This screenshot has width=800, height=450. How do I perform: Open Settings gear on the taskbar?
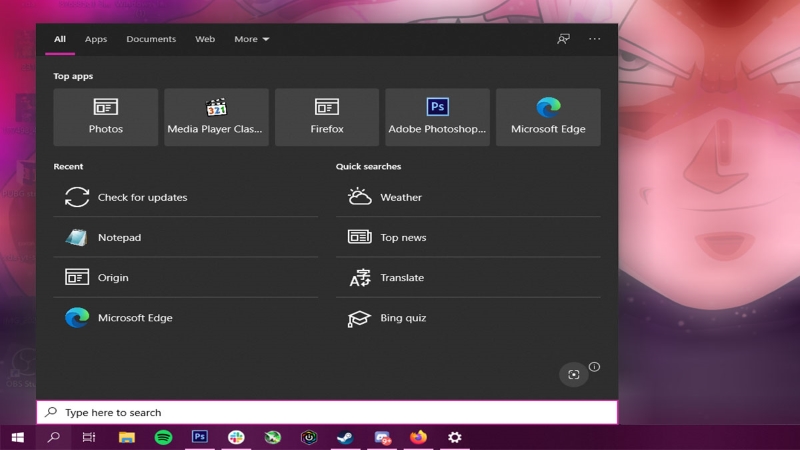click(x=455, y=437)
